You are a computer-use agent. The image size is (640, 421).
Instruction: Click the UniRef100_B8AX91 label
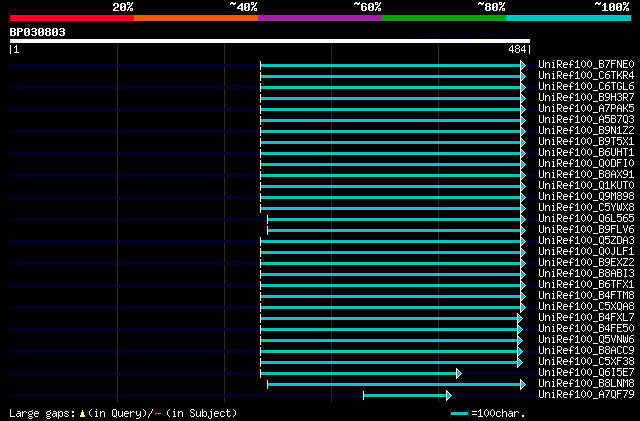(586, 175)
